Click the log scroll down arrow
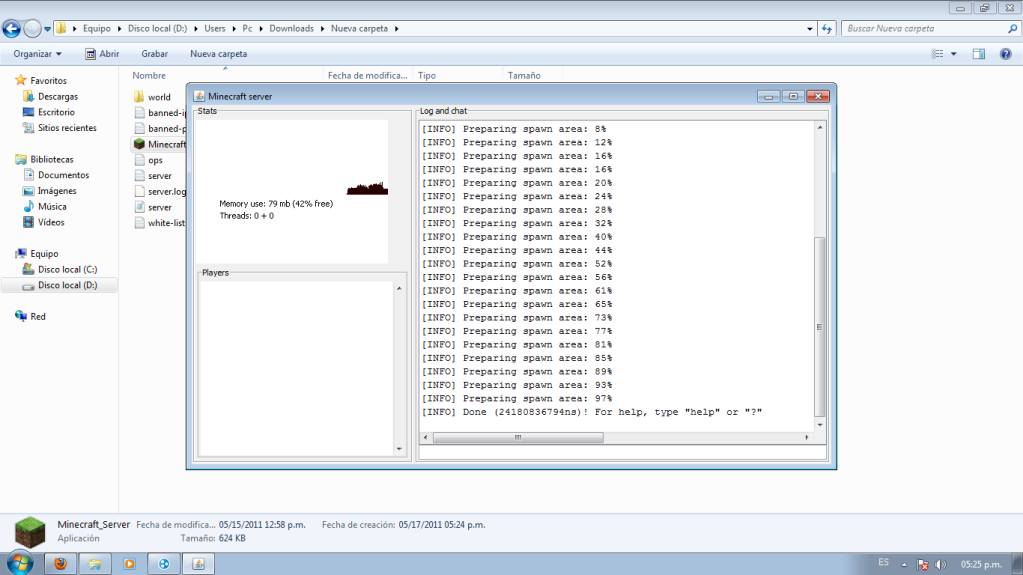1023x575 pixels. click(819, 425)
